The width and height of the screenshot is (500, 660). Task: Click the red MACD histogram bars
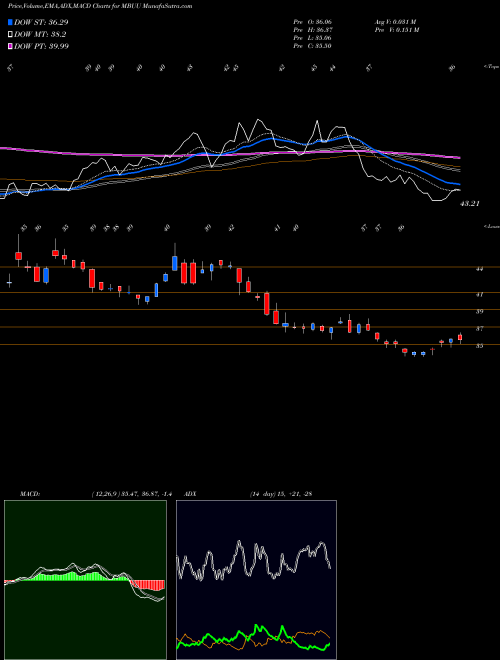coord(147,585)
